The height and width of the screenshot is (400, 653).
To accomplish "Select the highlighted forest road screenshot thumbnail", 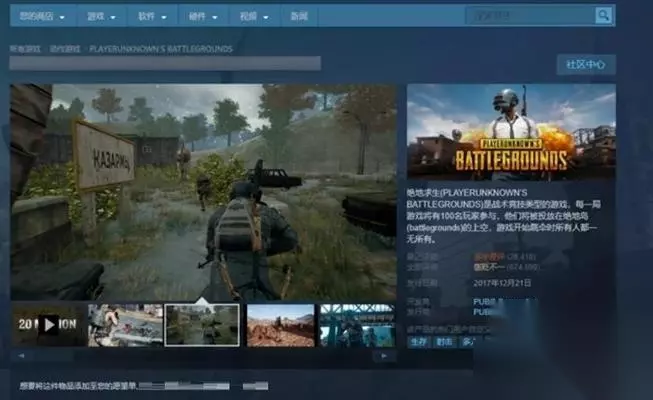I will coord(202,325).
